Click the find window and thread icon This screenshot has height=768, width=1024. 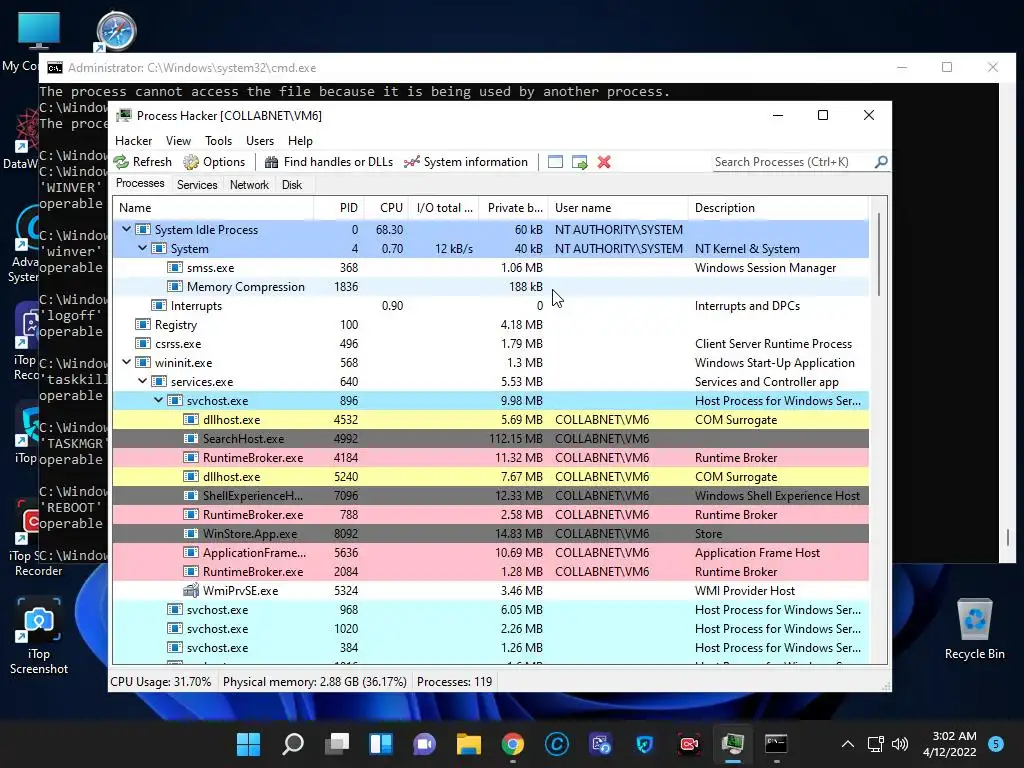579,162
